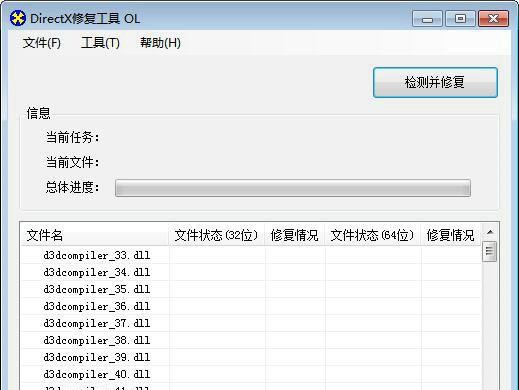Sort by 文件状态(64位) column header
This screenshot has height=390, width=519.
[373, 235]
